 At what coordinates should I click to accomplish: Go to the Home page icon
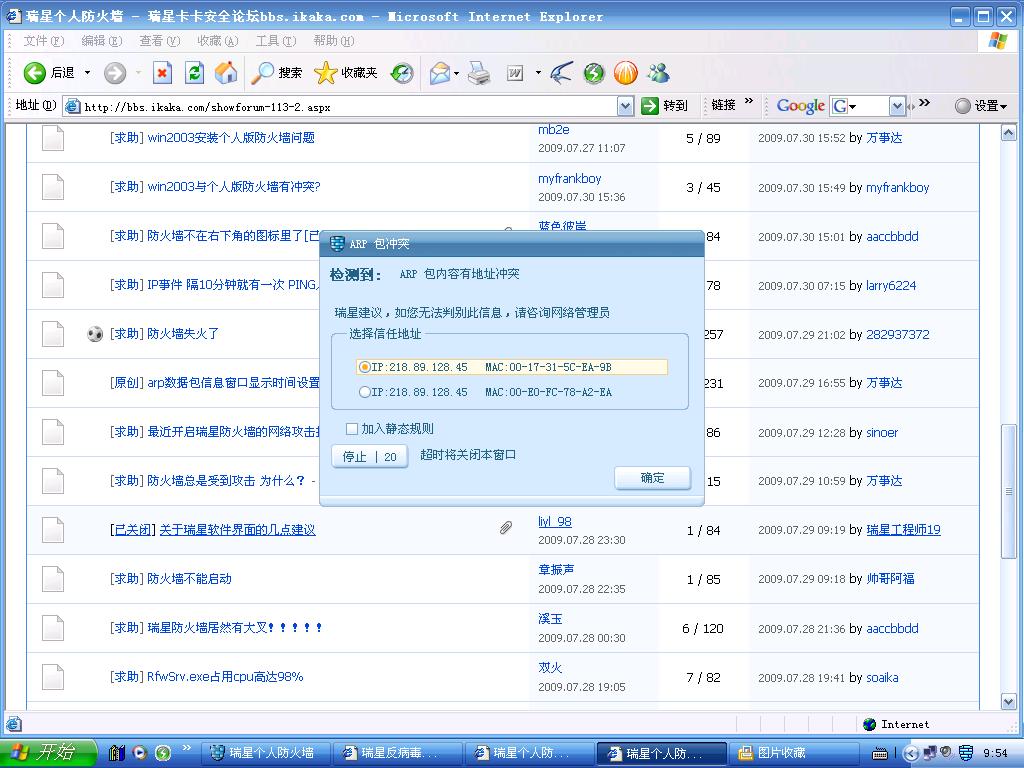(x=226, y=72)
